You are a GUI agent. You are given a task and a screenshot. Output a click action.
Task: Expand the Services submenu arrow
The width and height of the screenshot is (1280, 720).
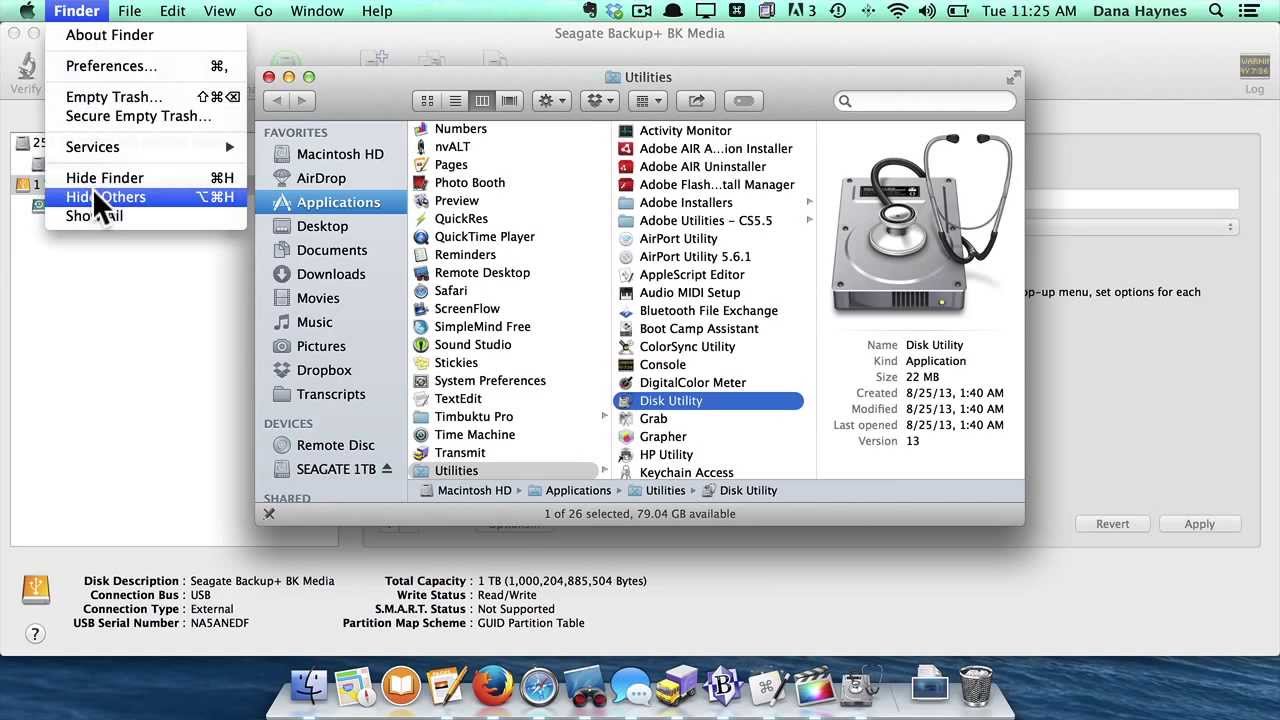230,147
